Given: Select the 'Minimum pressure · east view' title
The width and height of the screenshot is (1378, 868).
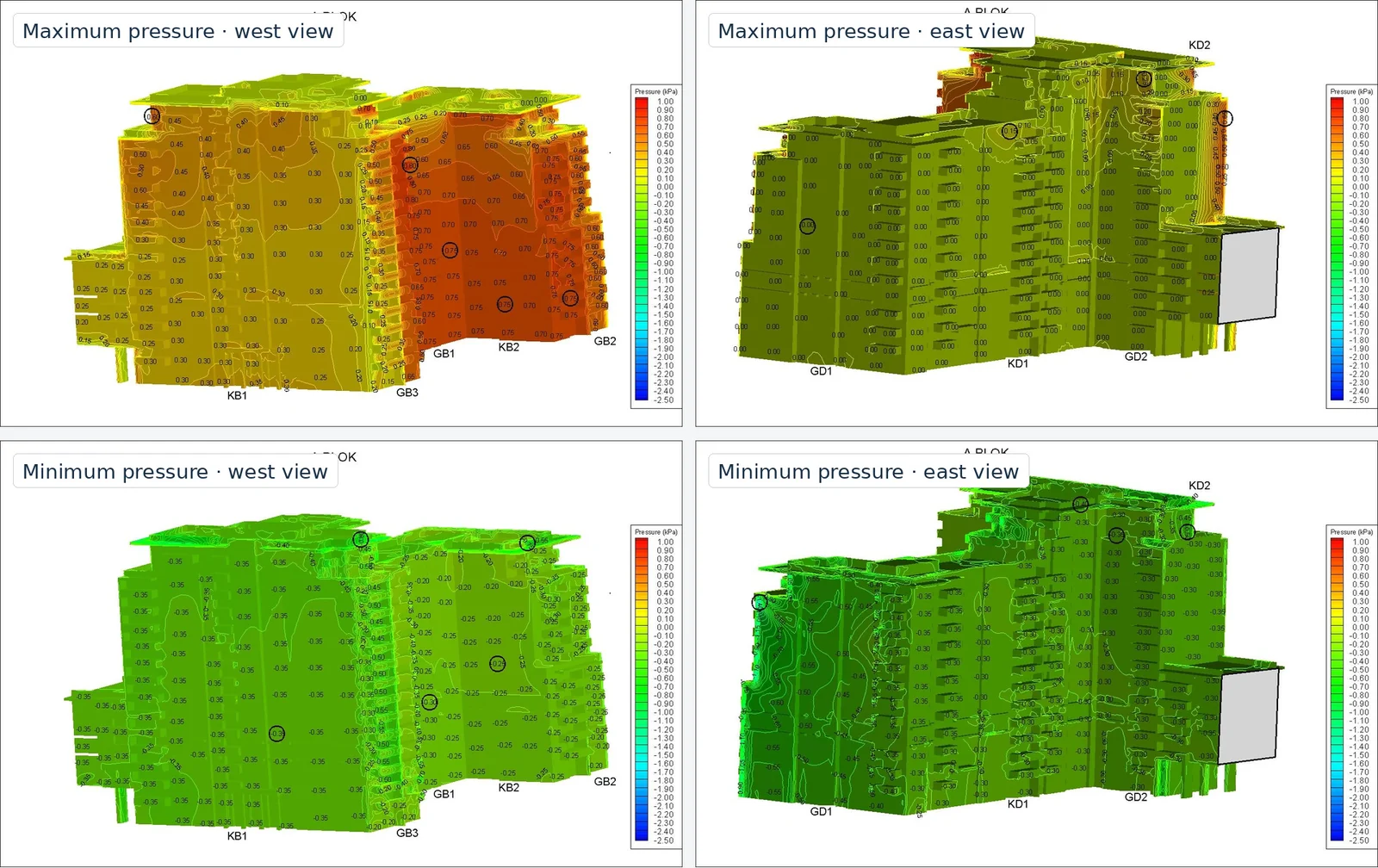Looking at the screenshot, I should [868, 472].
